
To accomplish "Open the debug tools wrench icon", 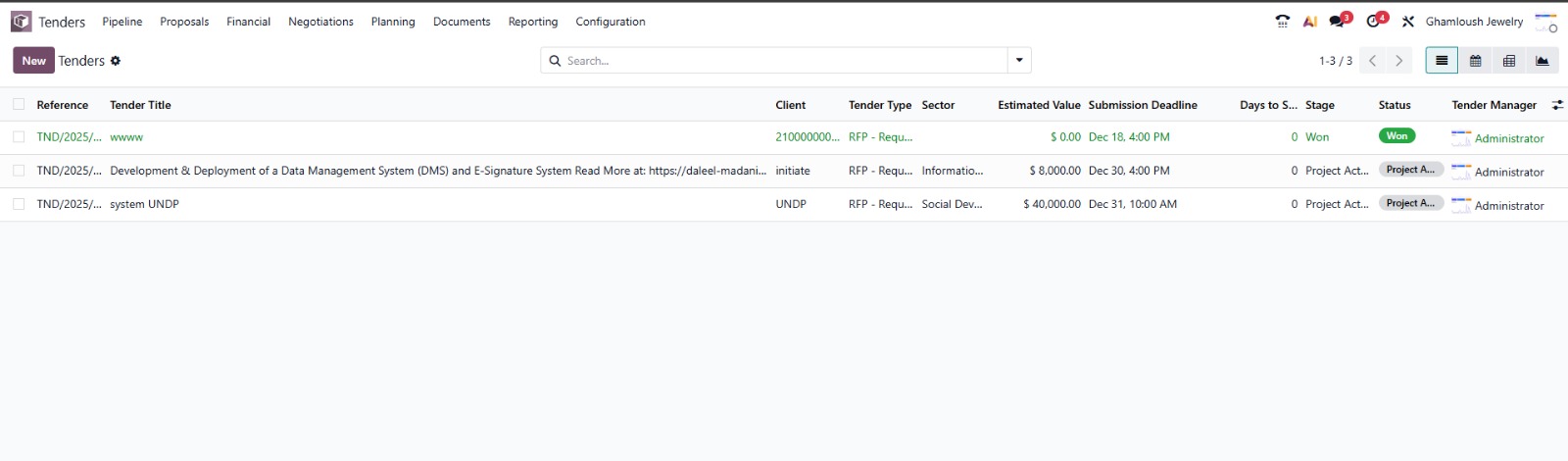I will 1407,22.
